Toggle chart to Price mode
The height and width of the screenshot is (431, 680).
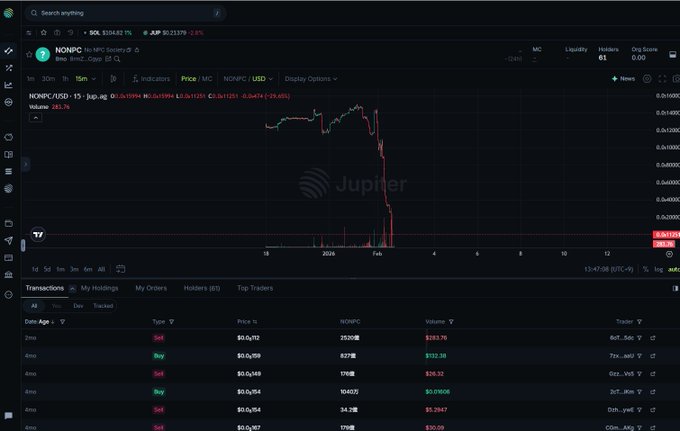point(188,78)
